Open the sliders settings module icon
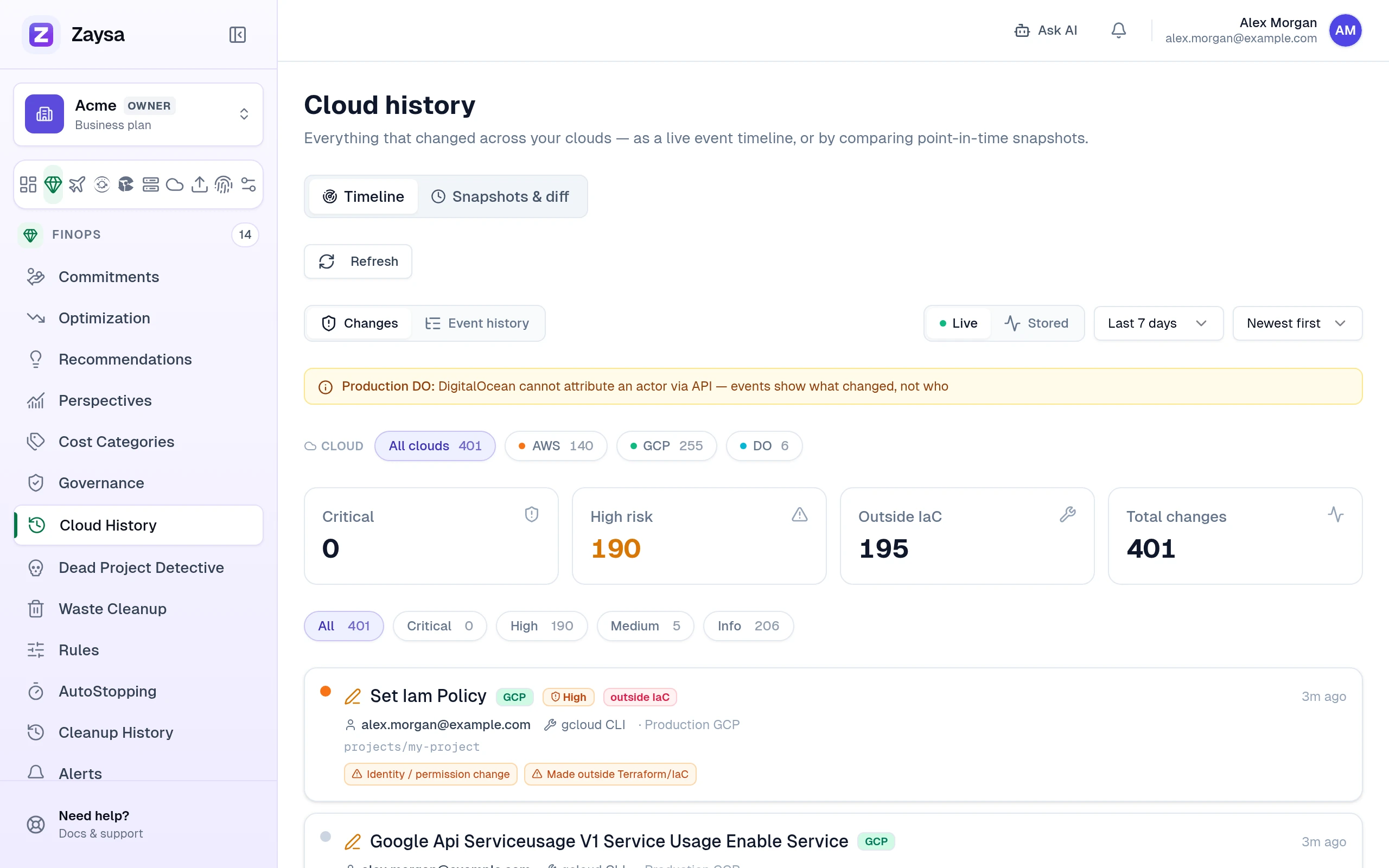The height and width of the screenshot is (868, 1389). point(248,184)
